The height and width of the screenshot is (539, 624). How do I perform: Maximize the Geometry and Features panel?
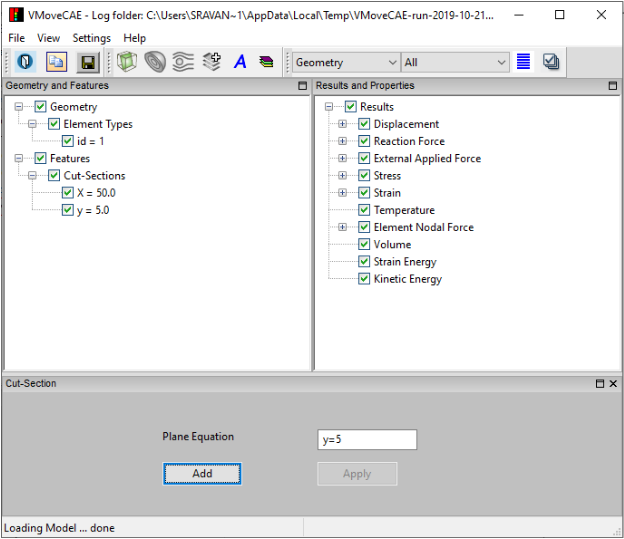pos(302,86)
